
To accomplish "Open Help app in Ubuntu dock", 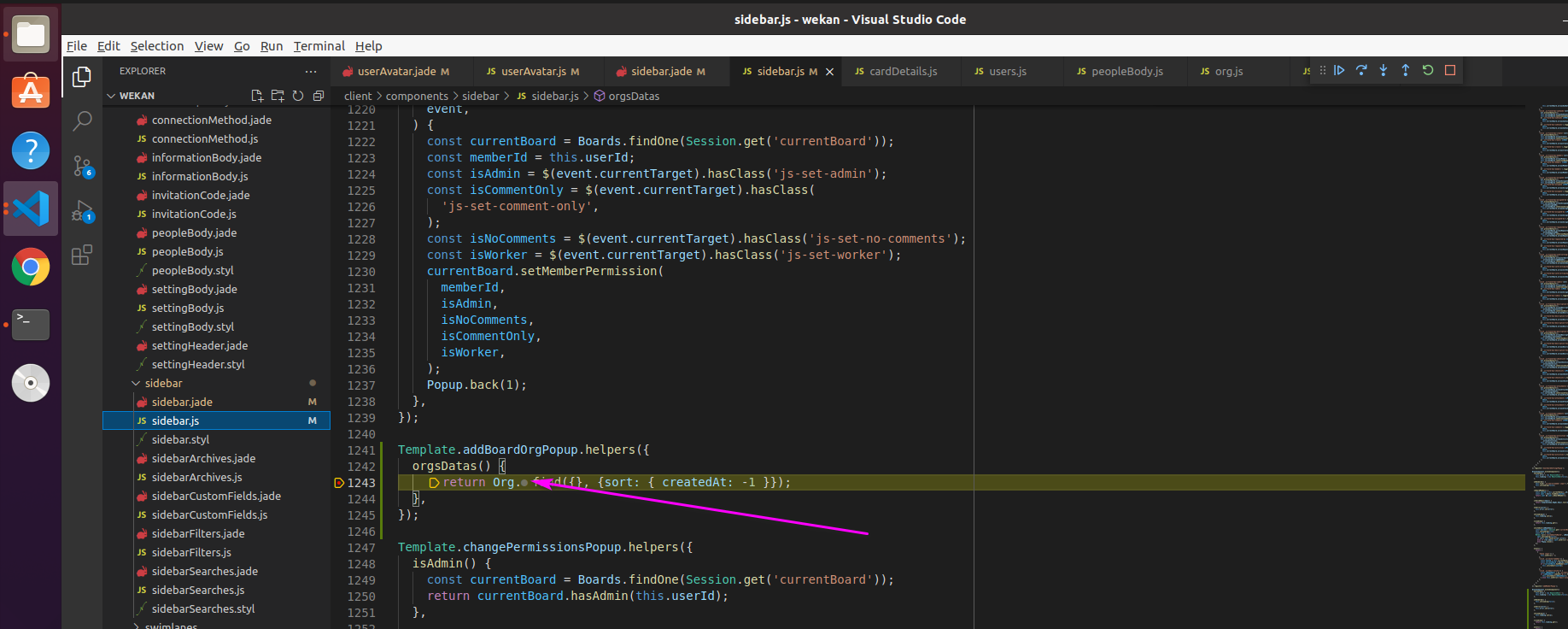I will pyautogui.click(x=31, y=150).
